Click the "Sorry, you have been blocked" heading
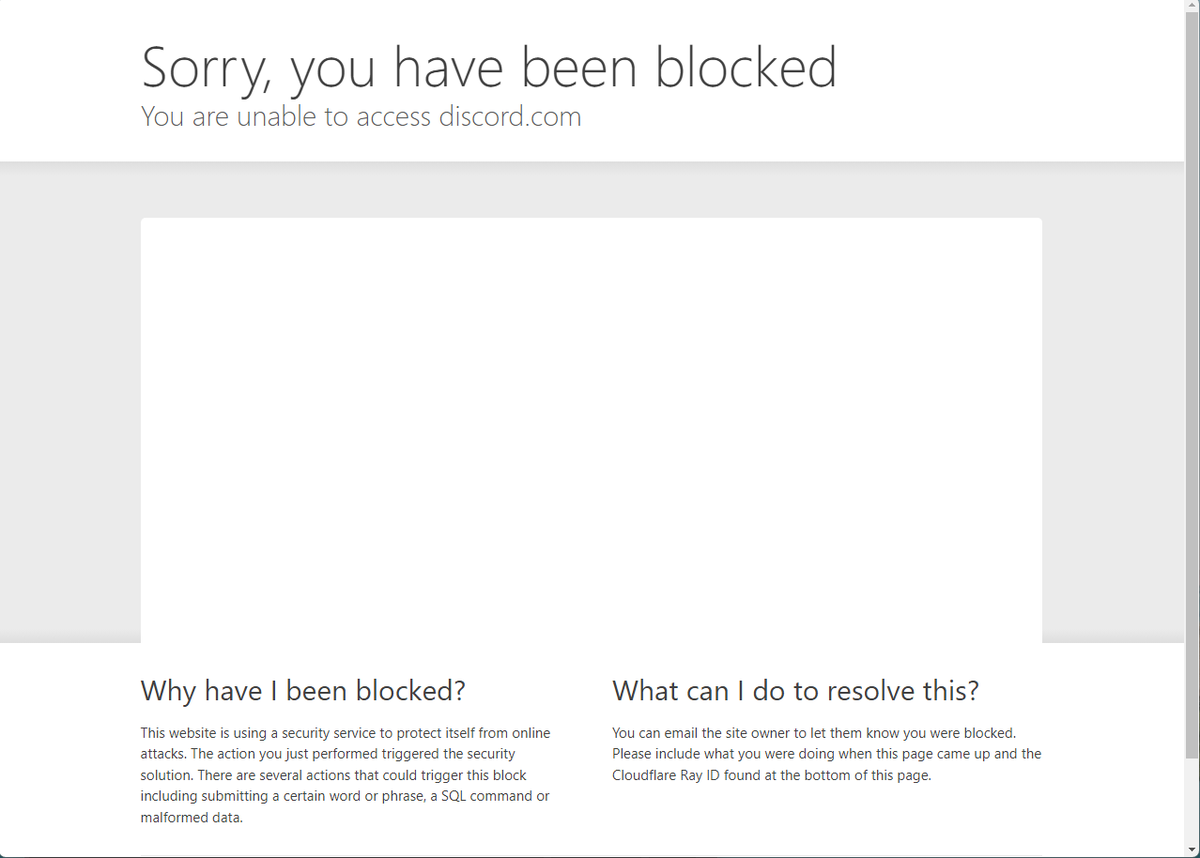Screen dimensions: 1200x858 tap(489, 68)
